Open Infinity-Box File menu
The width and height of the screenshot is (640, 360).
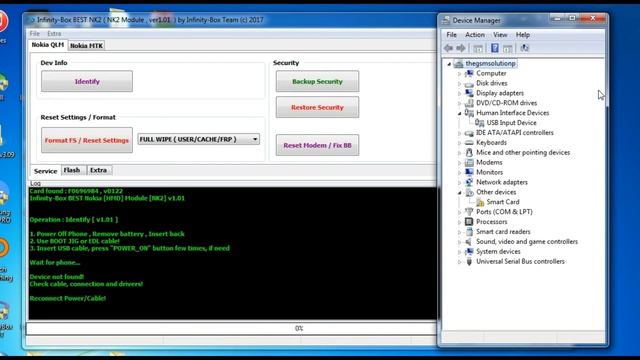click(35, 33)
